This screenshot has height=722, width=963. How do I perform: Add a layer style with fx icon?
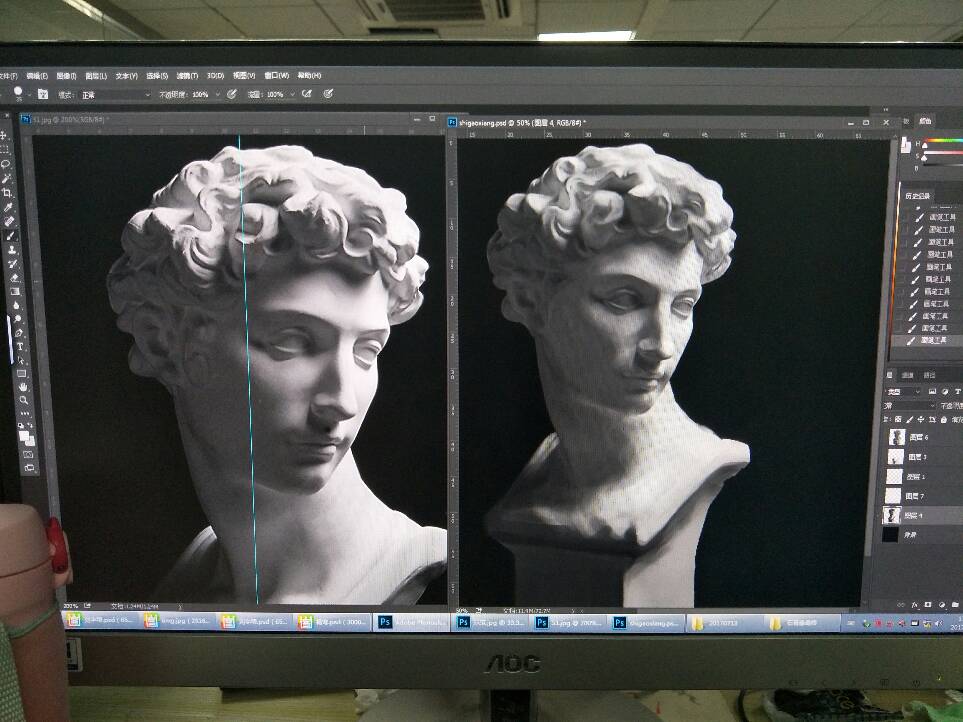pos(915,604)
